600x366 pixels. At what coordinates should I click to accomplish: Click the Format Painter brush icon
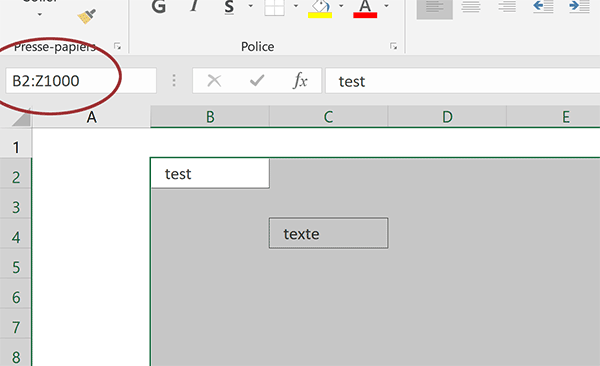click(x=86, y=16)
